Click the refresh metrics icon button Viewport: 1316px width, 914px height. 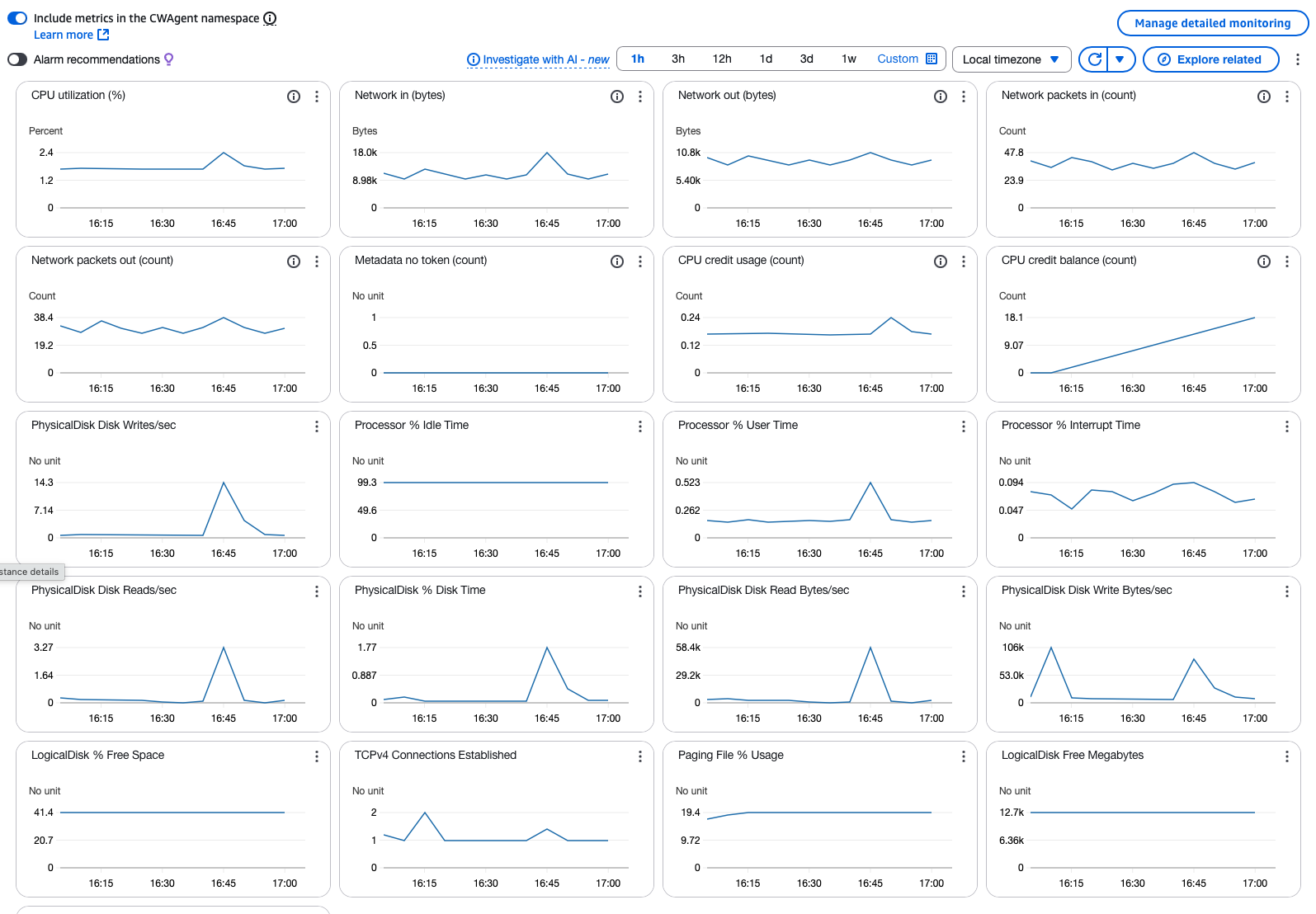(x=1095, y=59)
